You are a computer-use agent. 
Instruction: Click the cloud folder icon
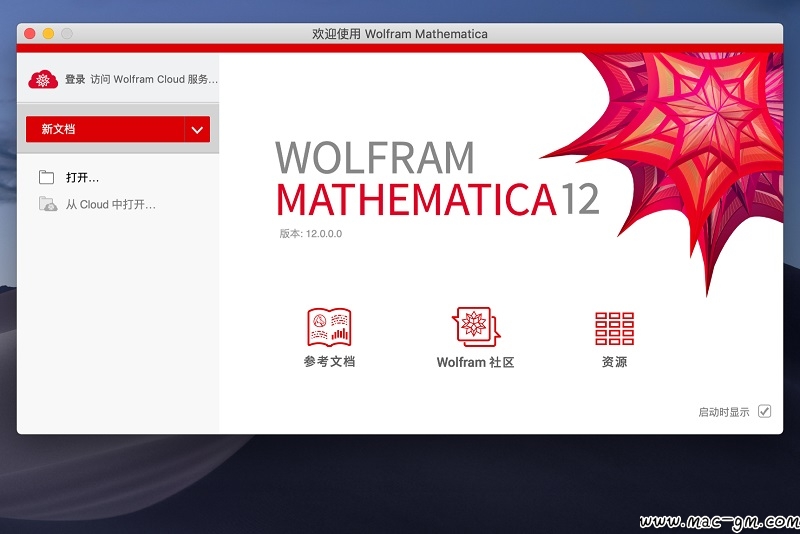coord(48,204)
